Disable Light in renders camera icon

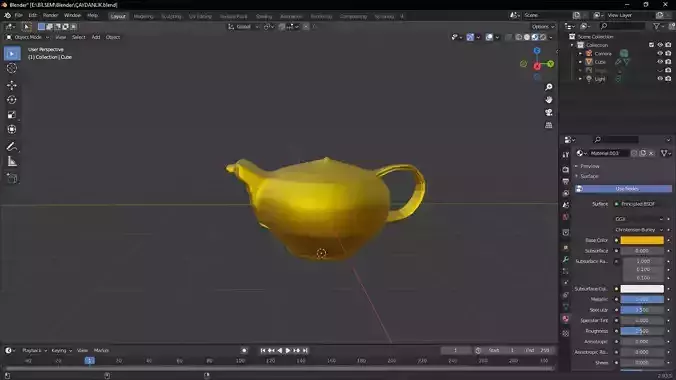(x=668, y=79)
